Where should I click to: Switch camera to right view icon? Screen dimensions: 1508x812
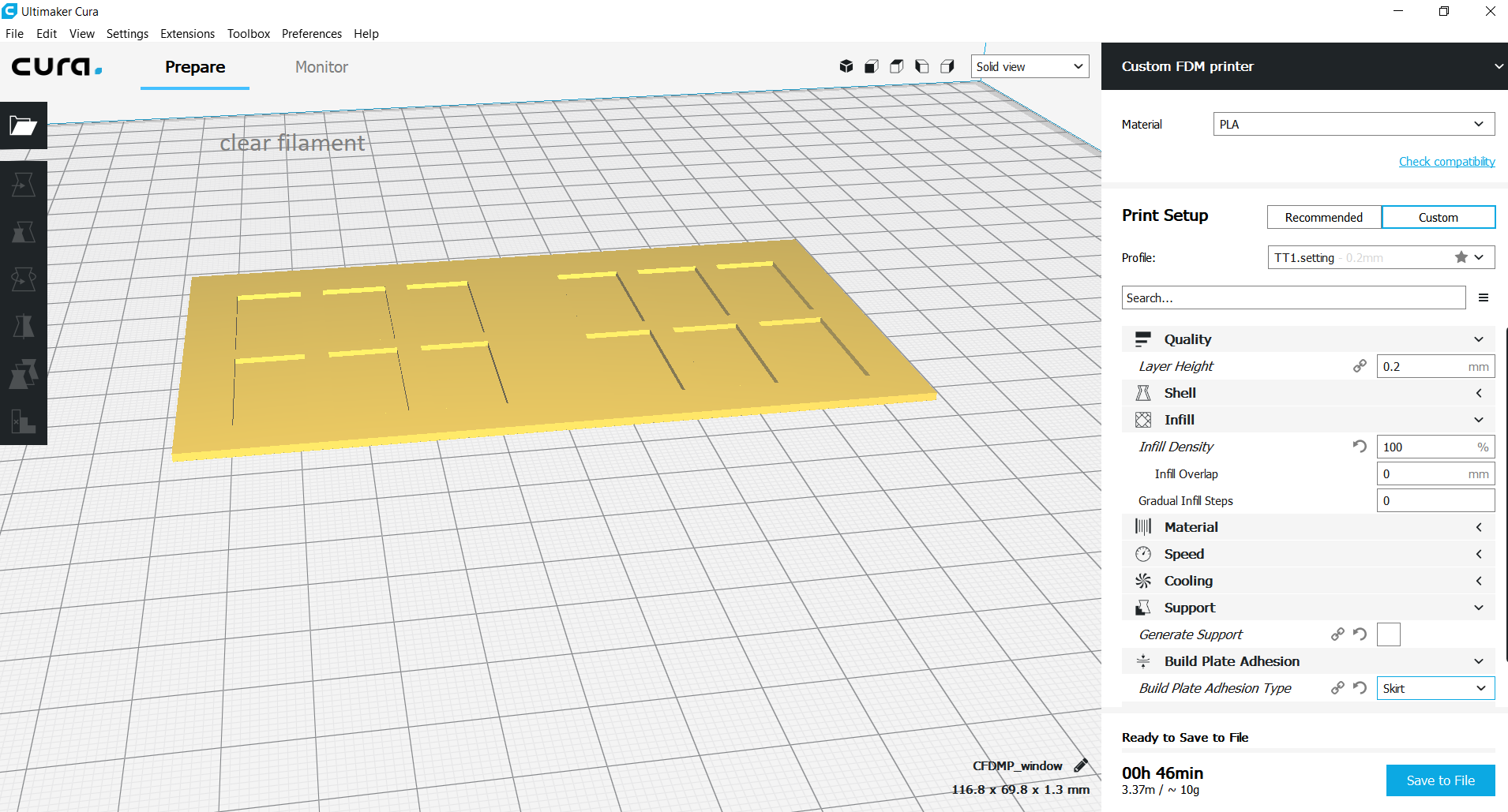(x=947, y=66)
